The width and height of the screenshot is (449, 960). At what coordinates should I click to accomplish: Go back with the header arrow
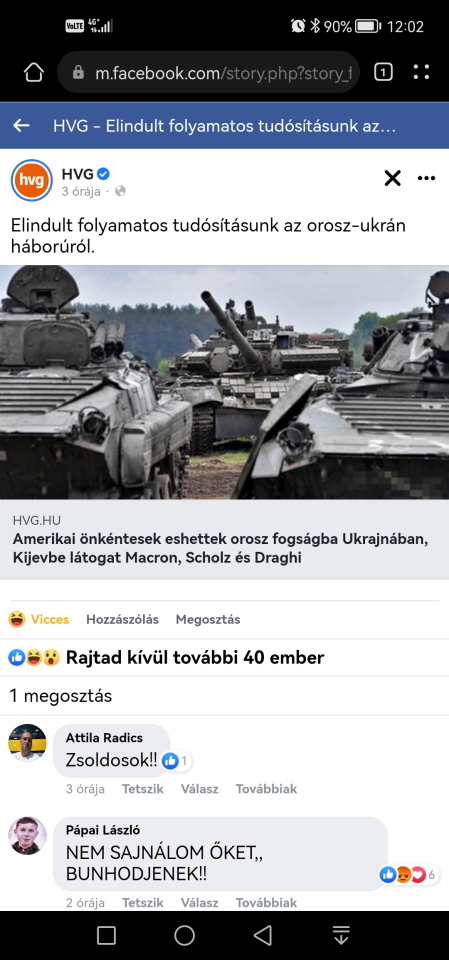[21, 126]
